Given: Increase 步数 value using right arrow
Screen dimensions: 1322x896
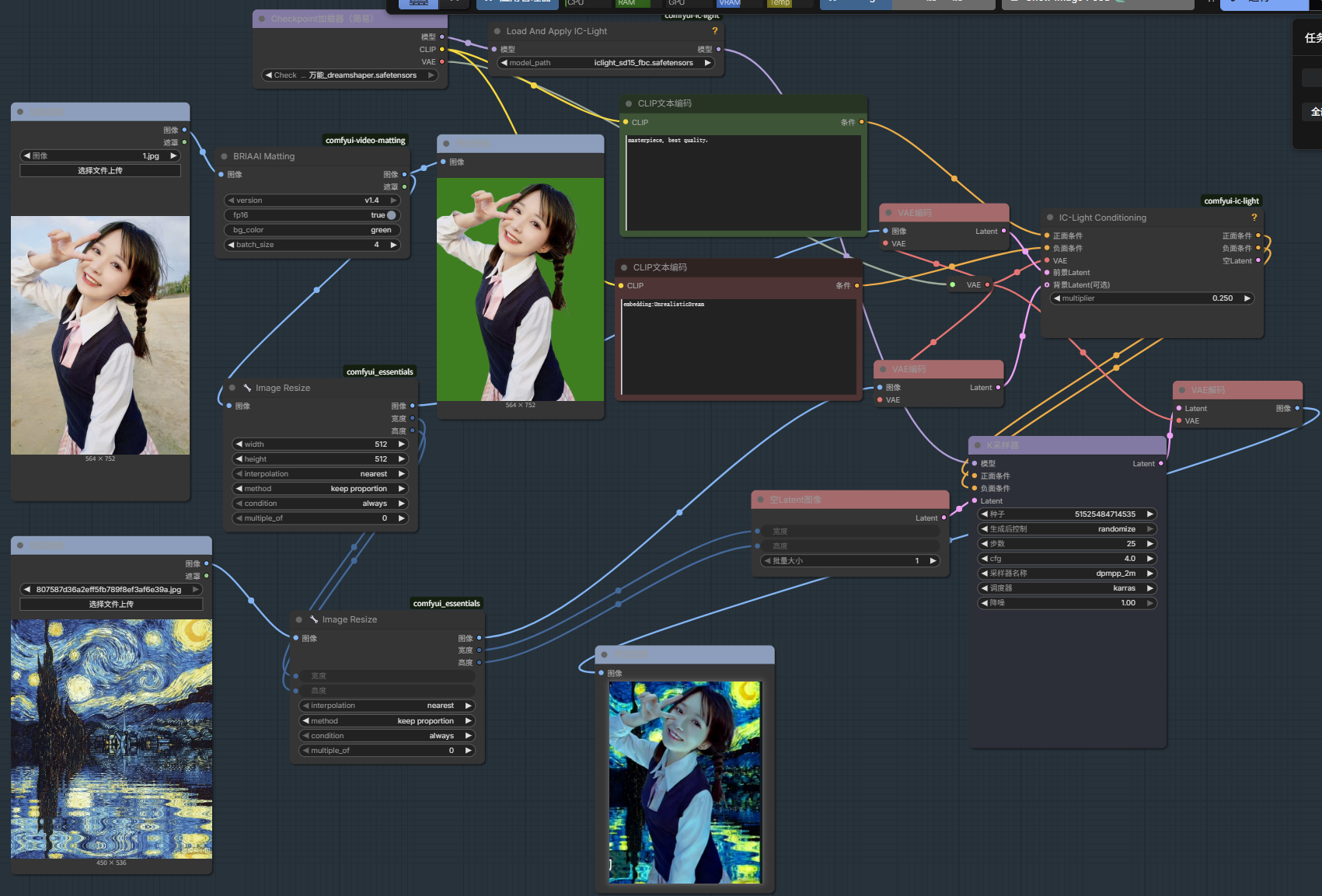Looking at the screenshot, I should tap(1150, 544).
